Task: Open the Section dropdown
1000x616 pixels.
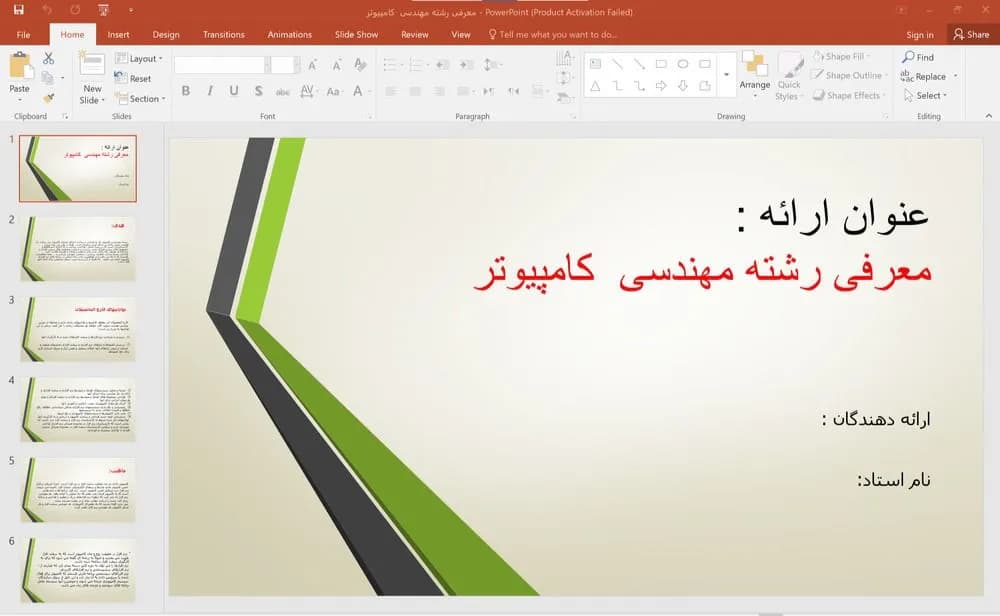Action: click(x=140, y=98)
